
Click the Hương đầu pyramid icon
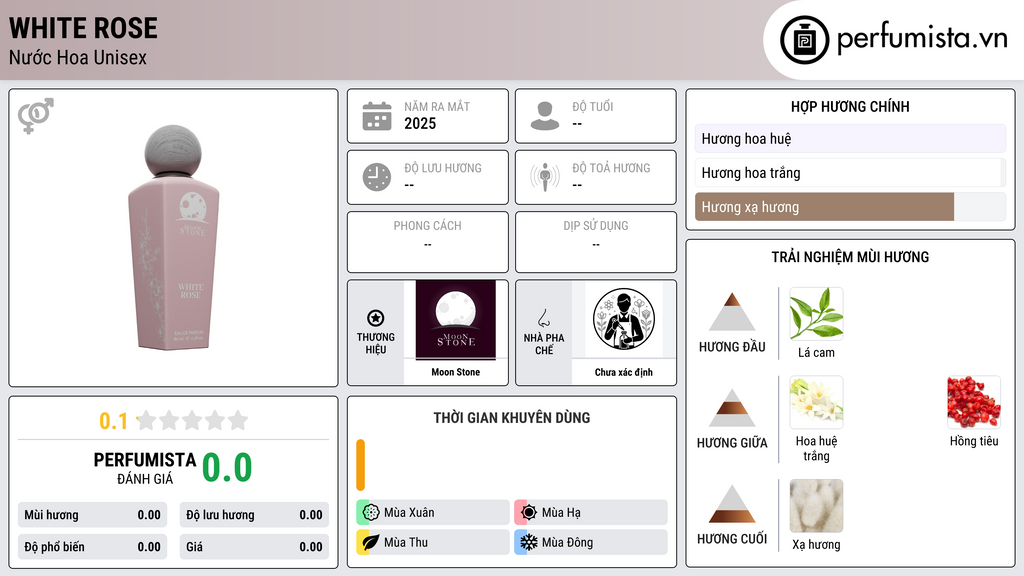[732, 312]
